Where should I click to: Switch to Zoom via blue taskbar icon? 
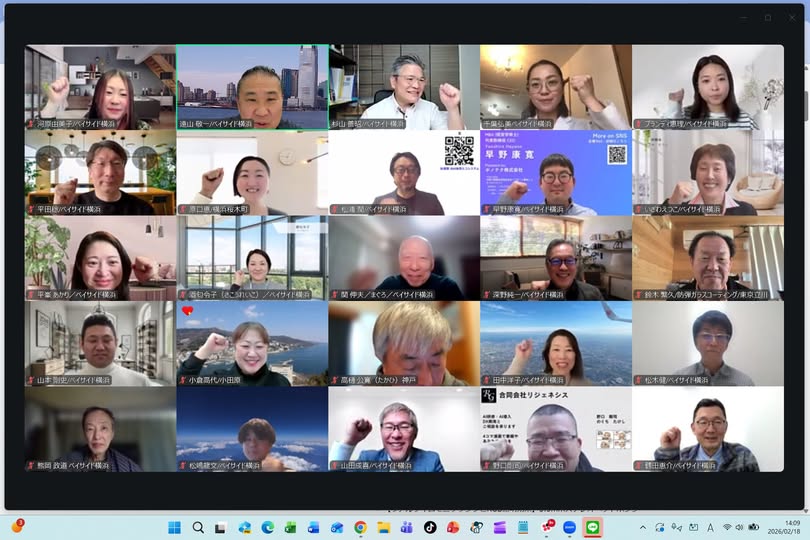569,527
